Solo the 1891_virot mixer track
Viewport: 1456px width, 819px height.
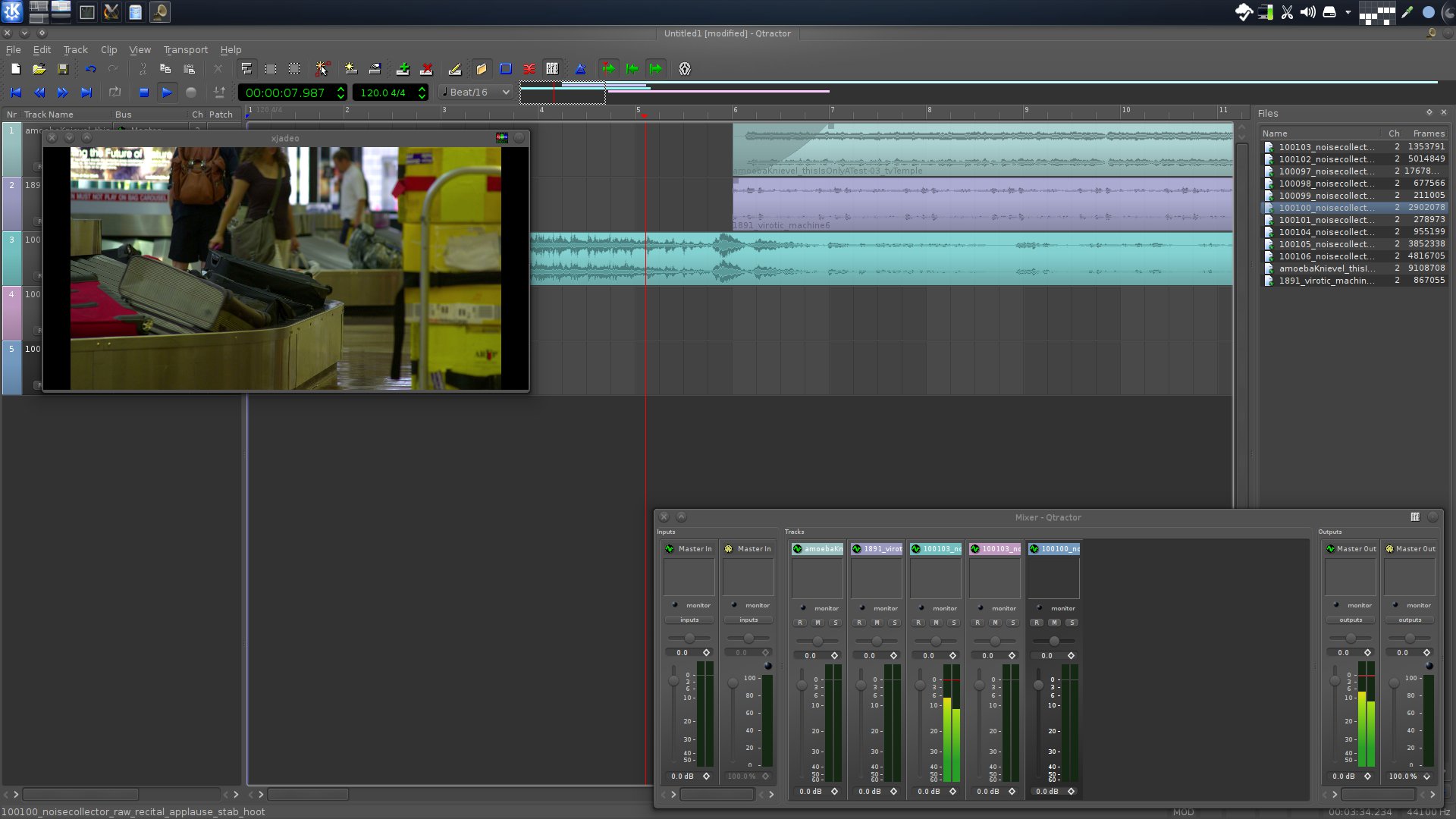click(895, 623)
